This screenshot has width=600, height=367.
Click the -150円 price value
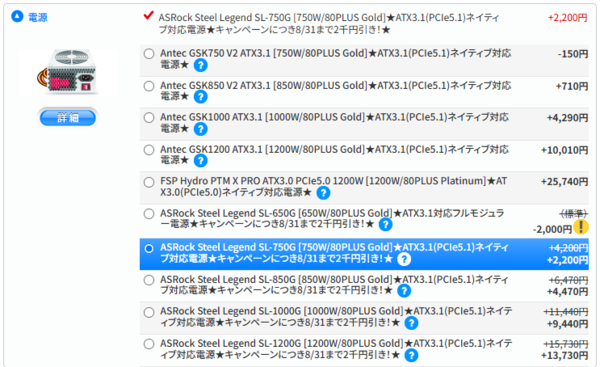[x=573, y=54]
